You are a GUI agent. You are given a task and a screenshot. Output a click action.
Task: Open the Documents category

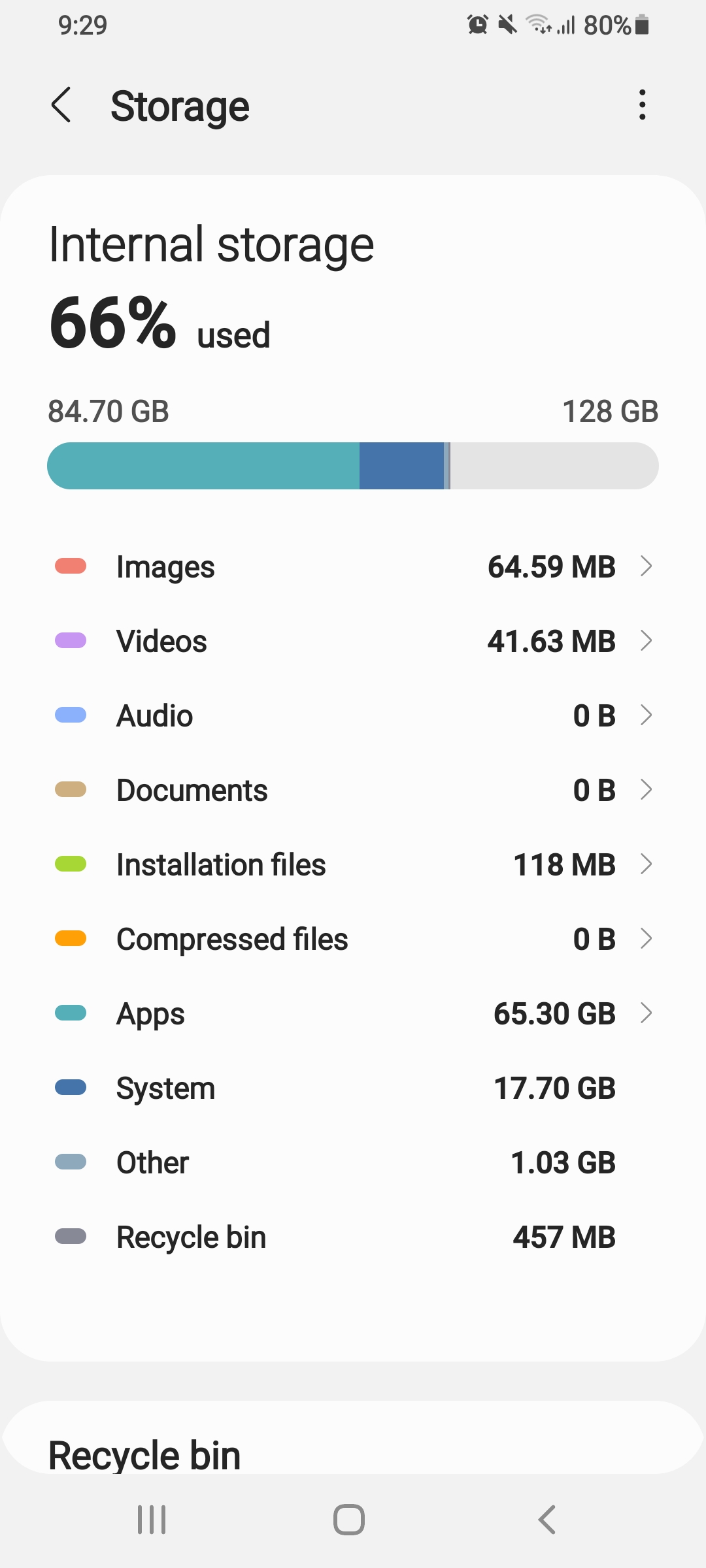pos(353,790)
